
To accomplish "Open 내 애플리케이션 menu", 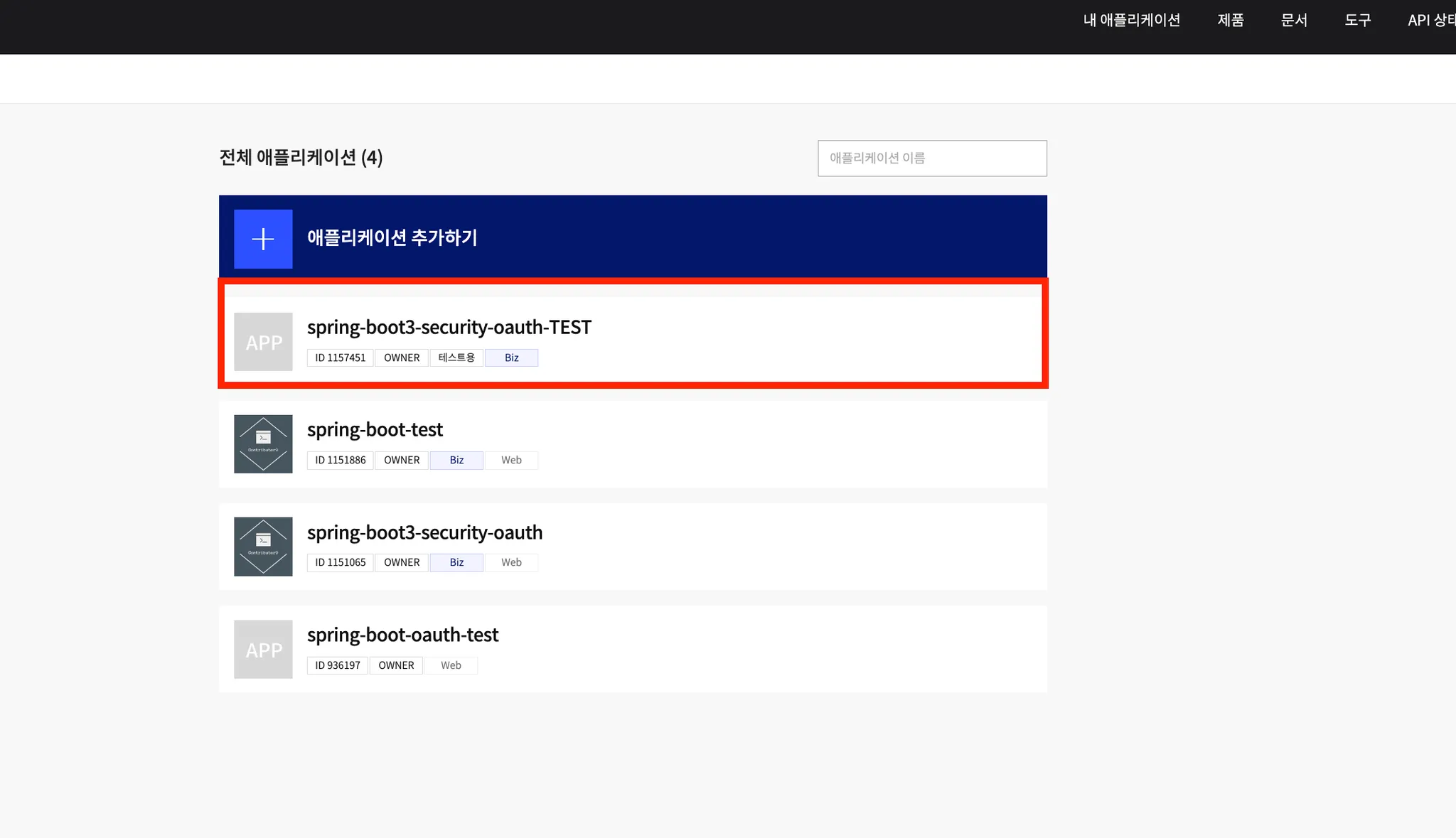I will pyautogui.click(x=1131, y=20).
